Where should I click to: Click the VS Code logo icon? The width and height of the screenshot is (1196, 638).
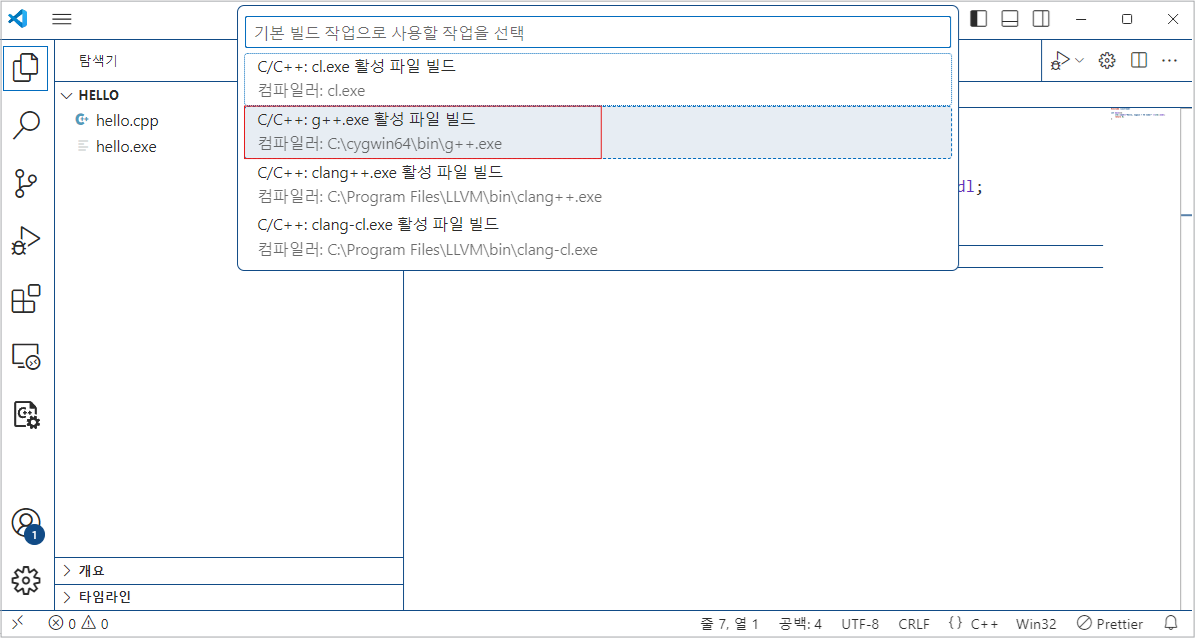(x=18, y=19)
